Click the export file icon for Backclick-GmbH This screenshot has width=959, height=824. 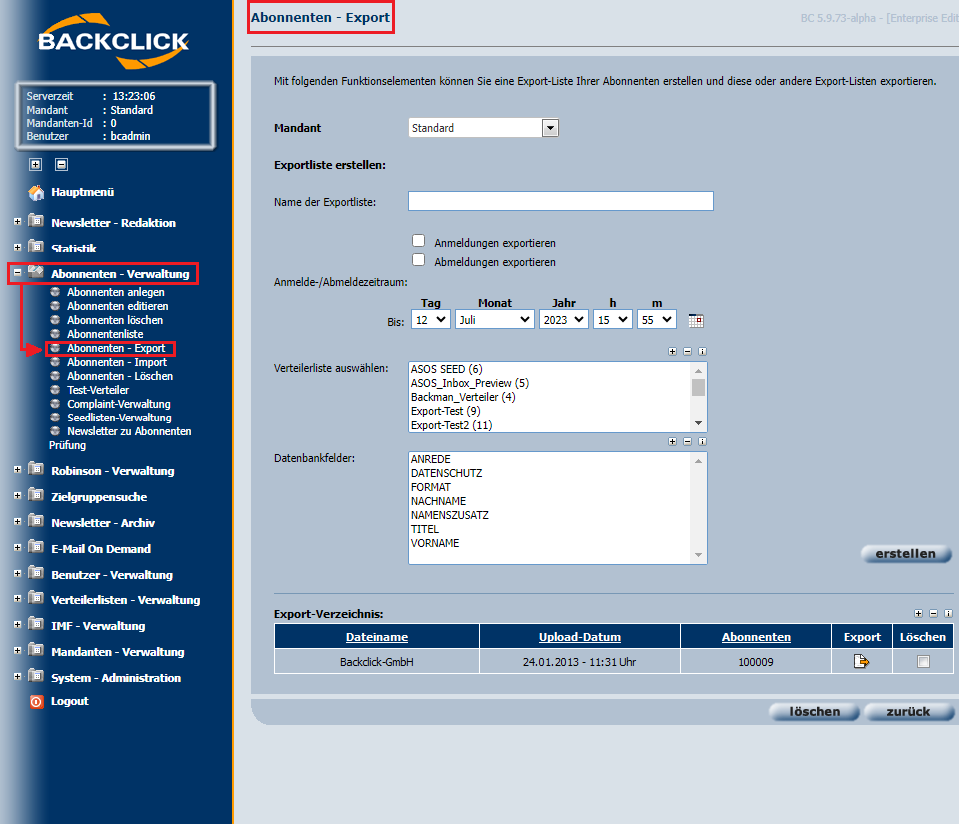point(861,661)
